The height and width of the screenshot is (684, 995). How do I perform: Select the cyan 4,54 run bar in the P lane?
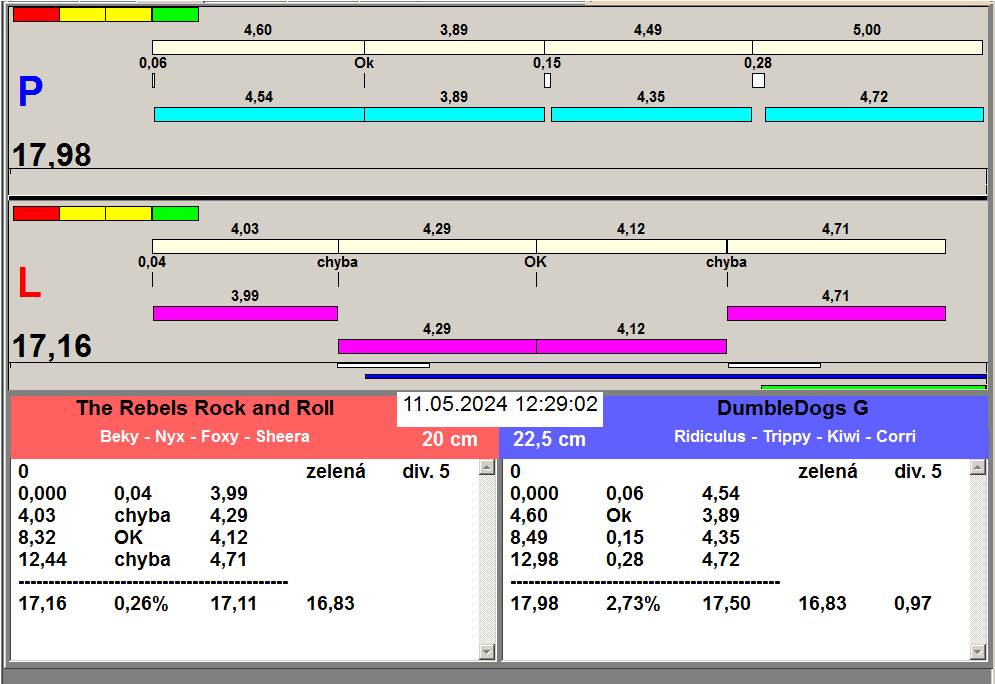259,114
